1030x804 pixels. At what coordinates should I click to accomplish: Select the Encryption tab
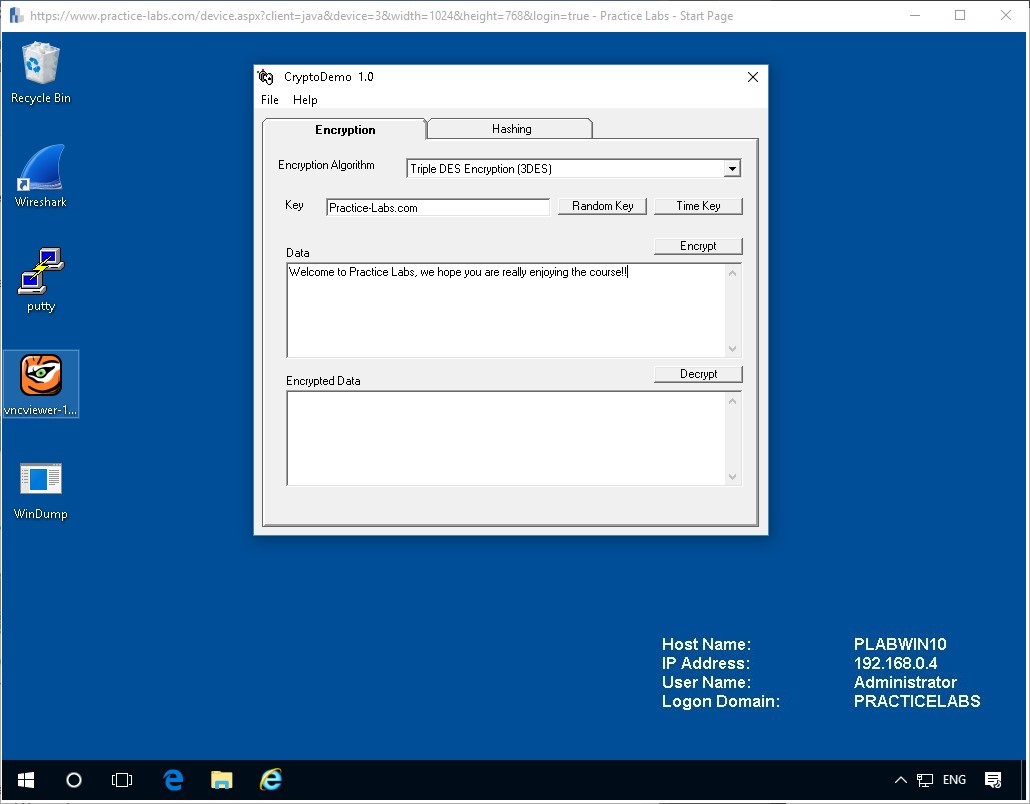[x=344, y=129]
